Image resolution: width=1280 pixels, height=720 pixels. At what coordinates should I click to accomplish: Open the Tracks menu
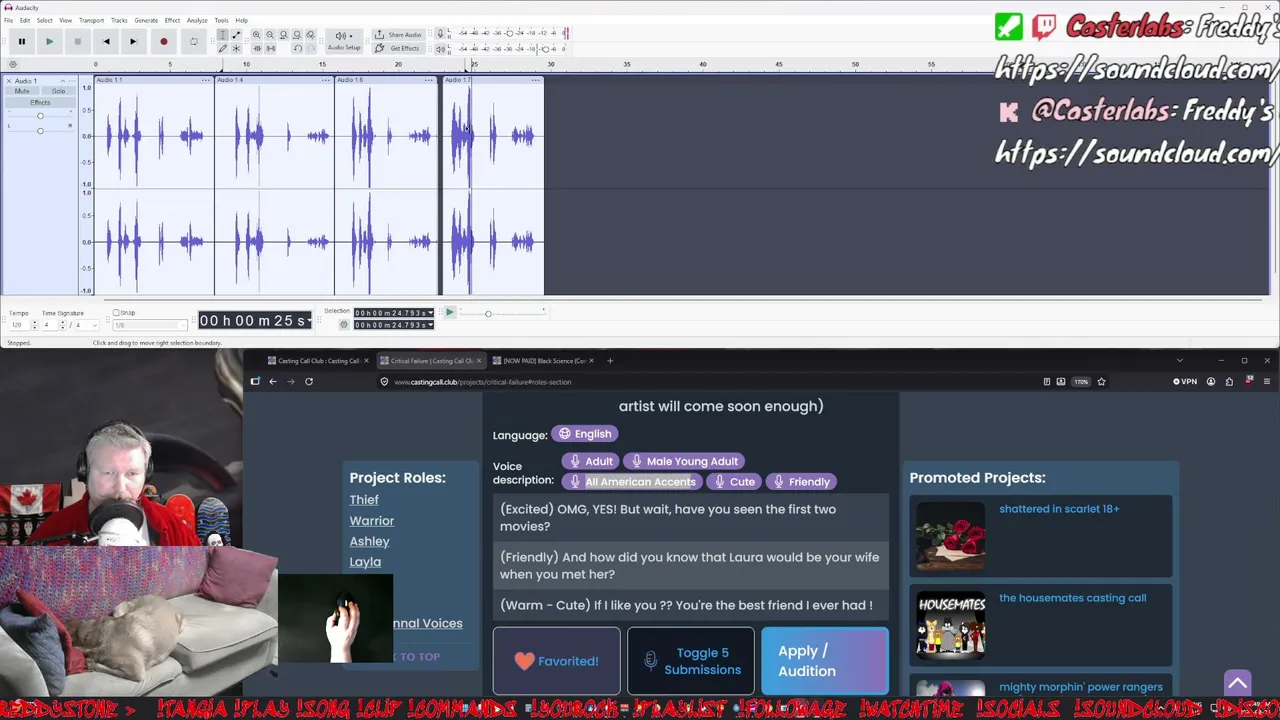[119, 20]
